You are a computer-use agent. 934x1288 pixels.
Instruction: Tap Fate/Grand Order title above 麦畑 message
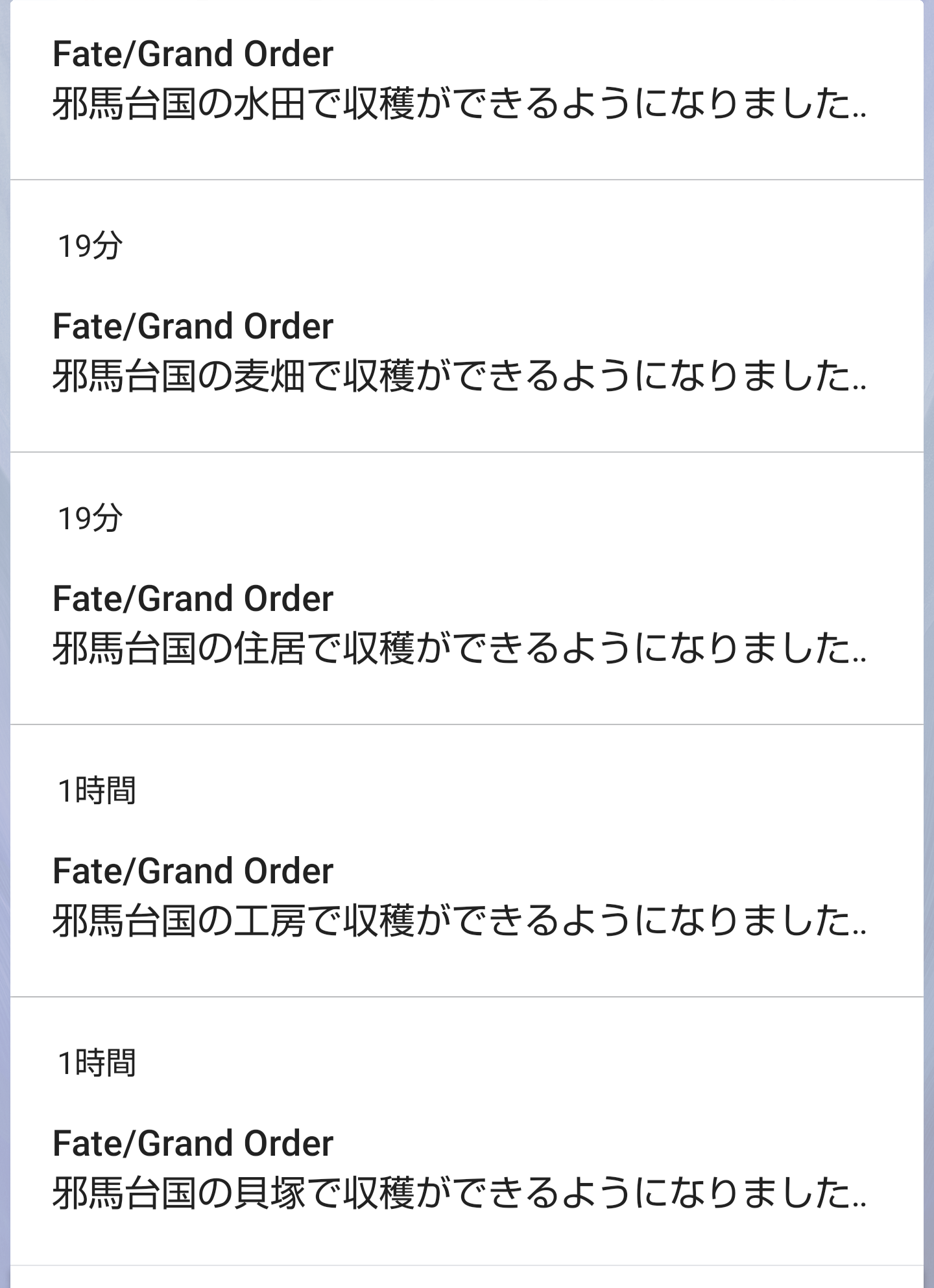[193, 326]
